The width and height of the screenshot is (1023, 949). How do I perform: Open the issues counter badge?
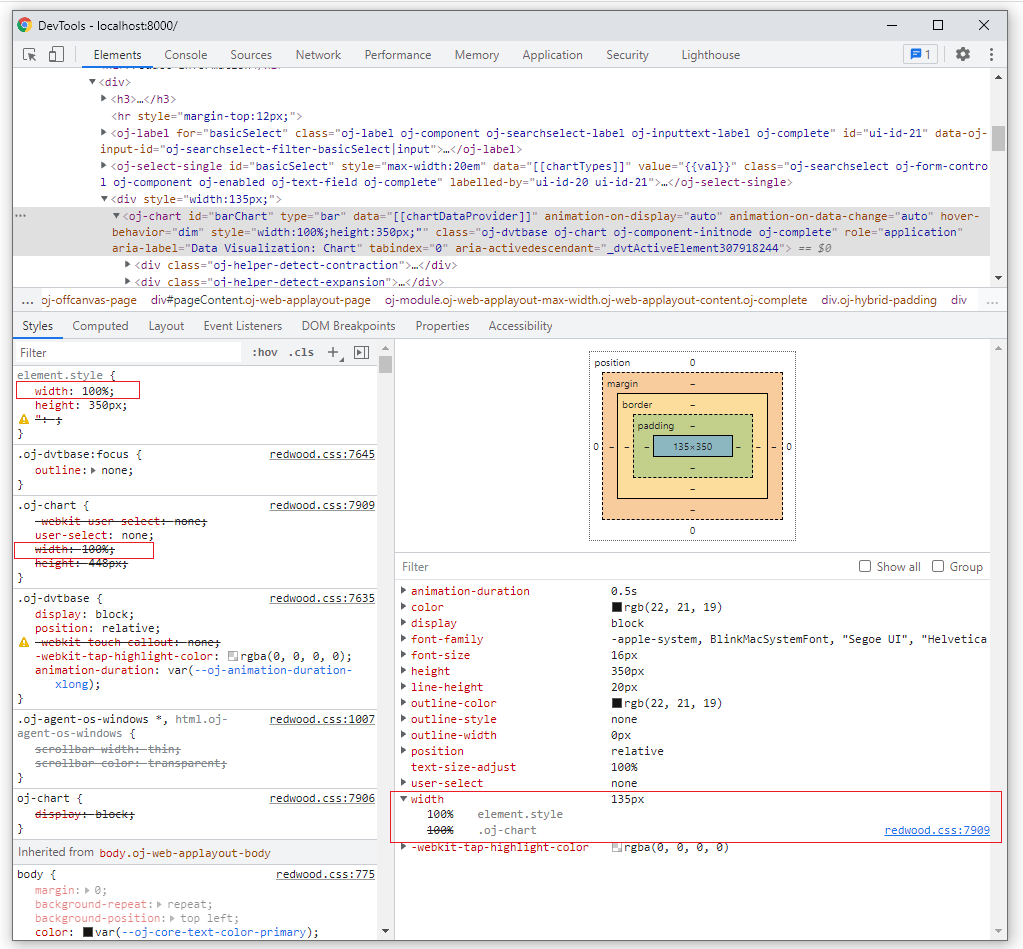click(919, 55)
